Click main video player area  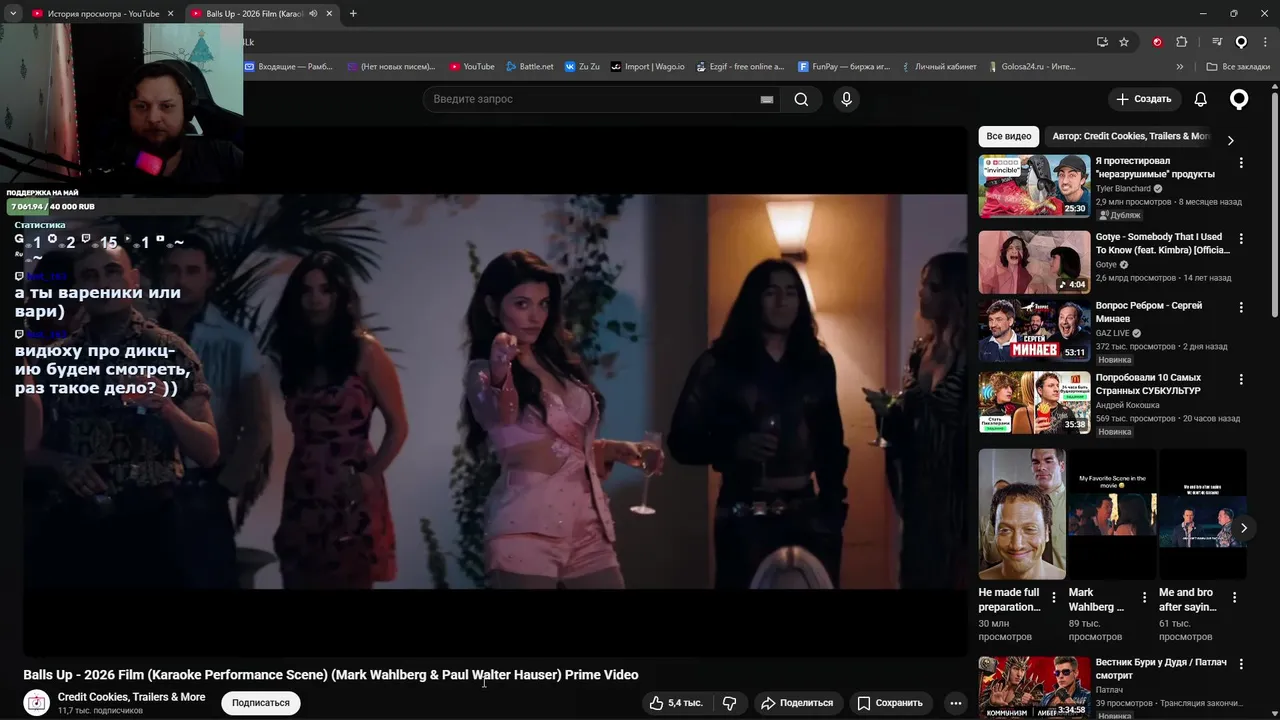click(495, 391)
